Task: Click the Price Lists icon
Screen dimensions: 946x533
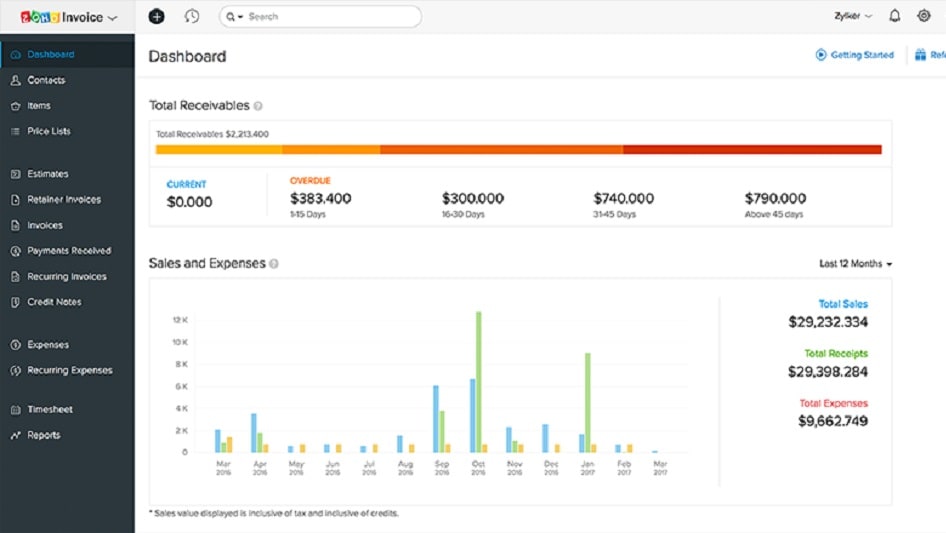Action: coord(16,132)
